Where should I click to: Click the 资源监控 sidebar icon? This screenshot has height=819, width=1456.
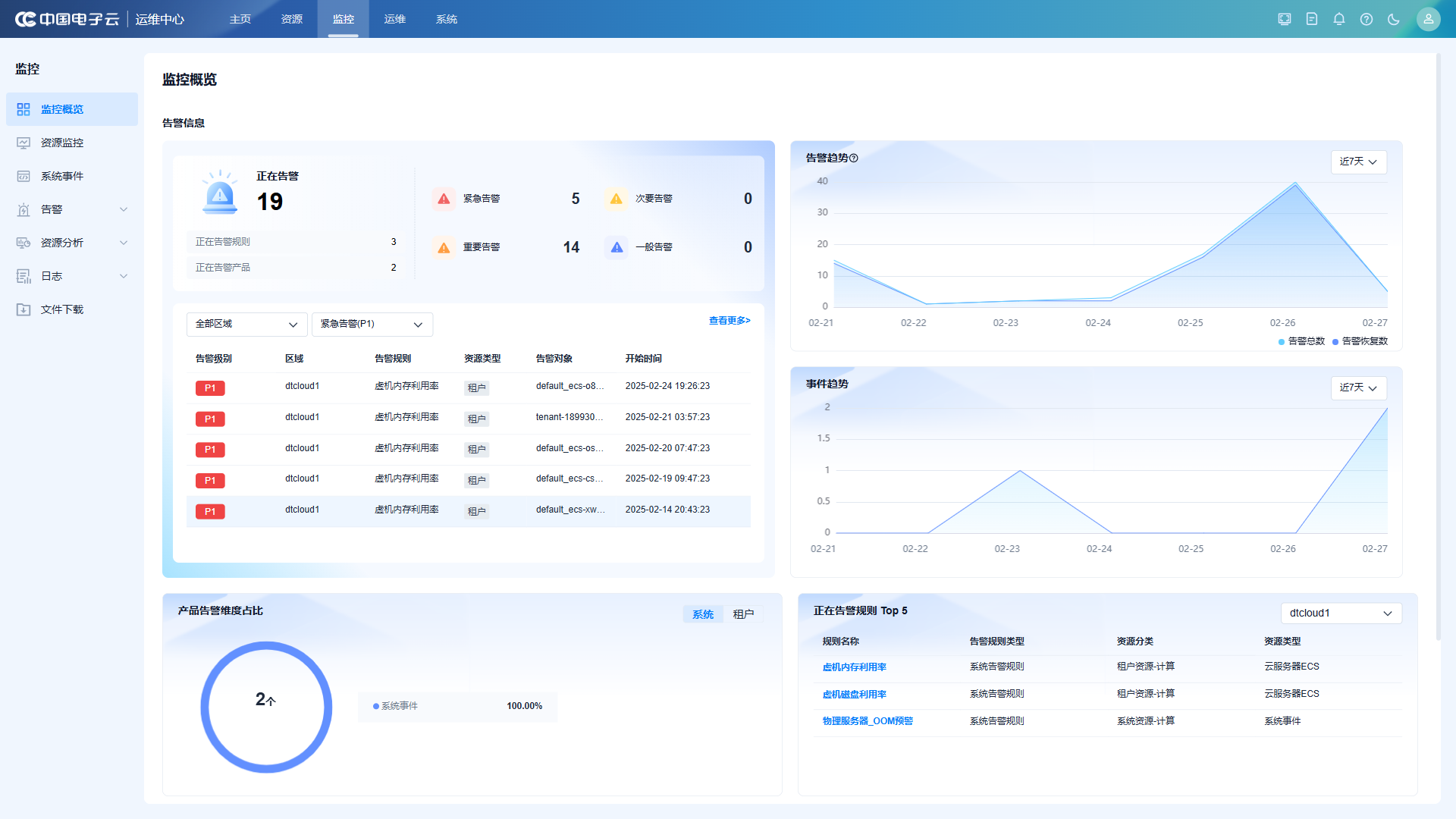click(x=24, y=143)
